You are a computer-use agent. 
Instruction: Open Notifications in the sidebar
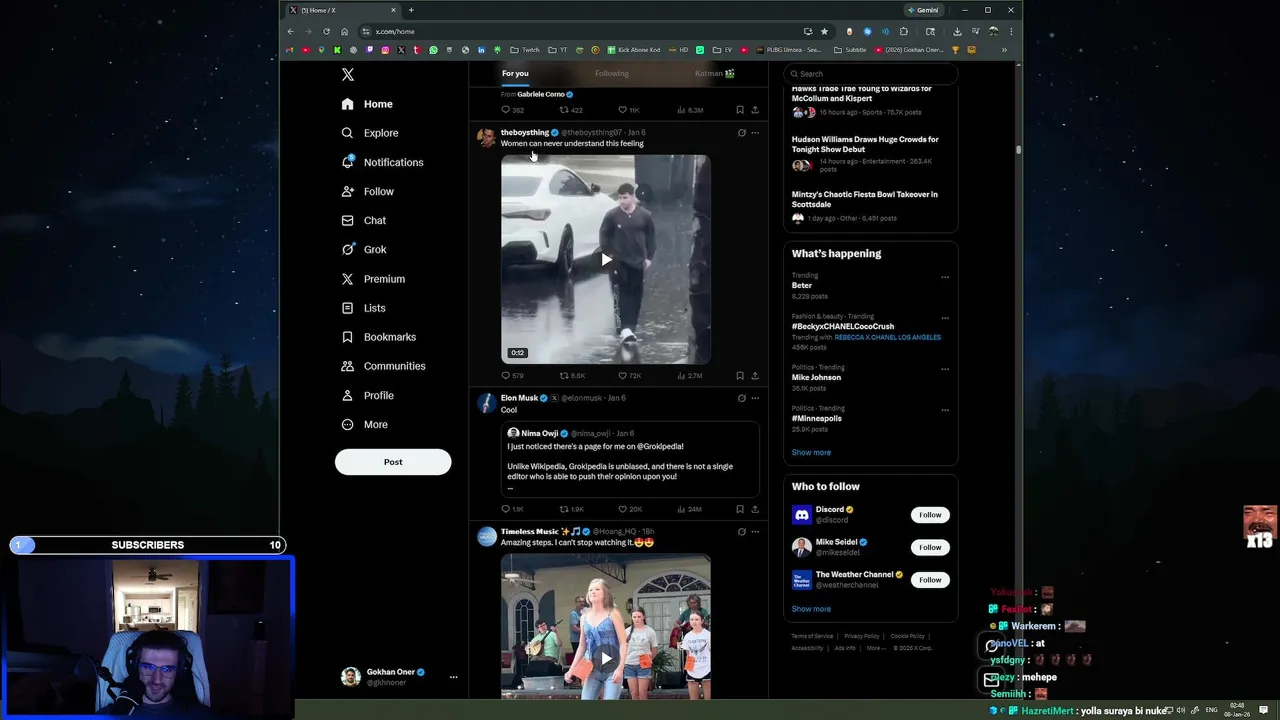point(382,162)
